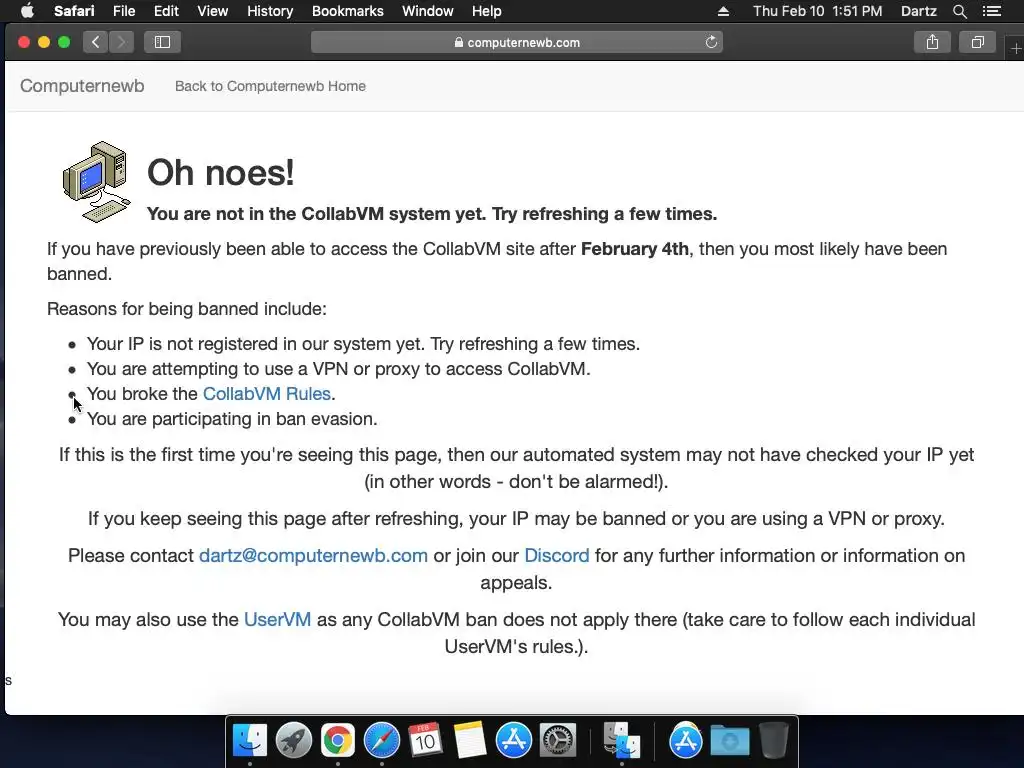Image resolution: width=1024 pixels, height=768 pixels.
Task: Click the retro computer image
Action: 96,182
